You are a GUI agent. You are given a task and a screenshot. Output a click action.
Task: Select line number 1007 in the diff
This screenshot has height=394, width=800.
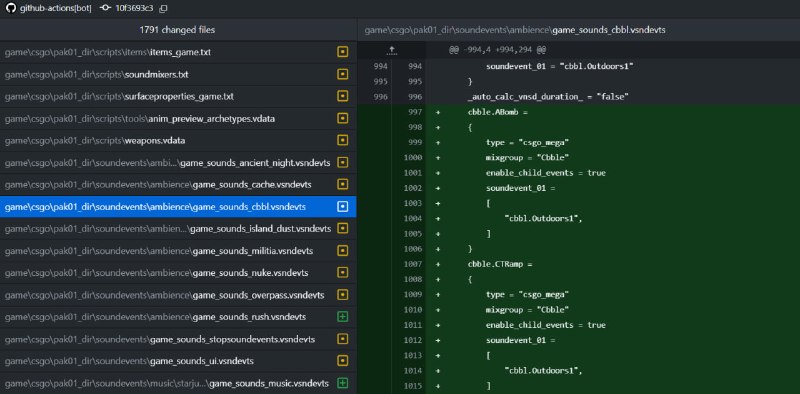point(414,264)
